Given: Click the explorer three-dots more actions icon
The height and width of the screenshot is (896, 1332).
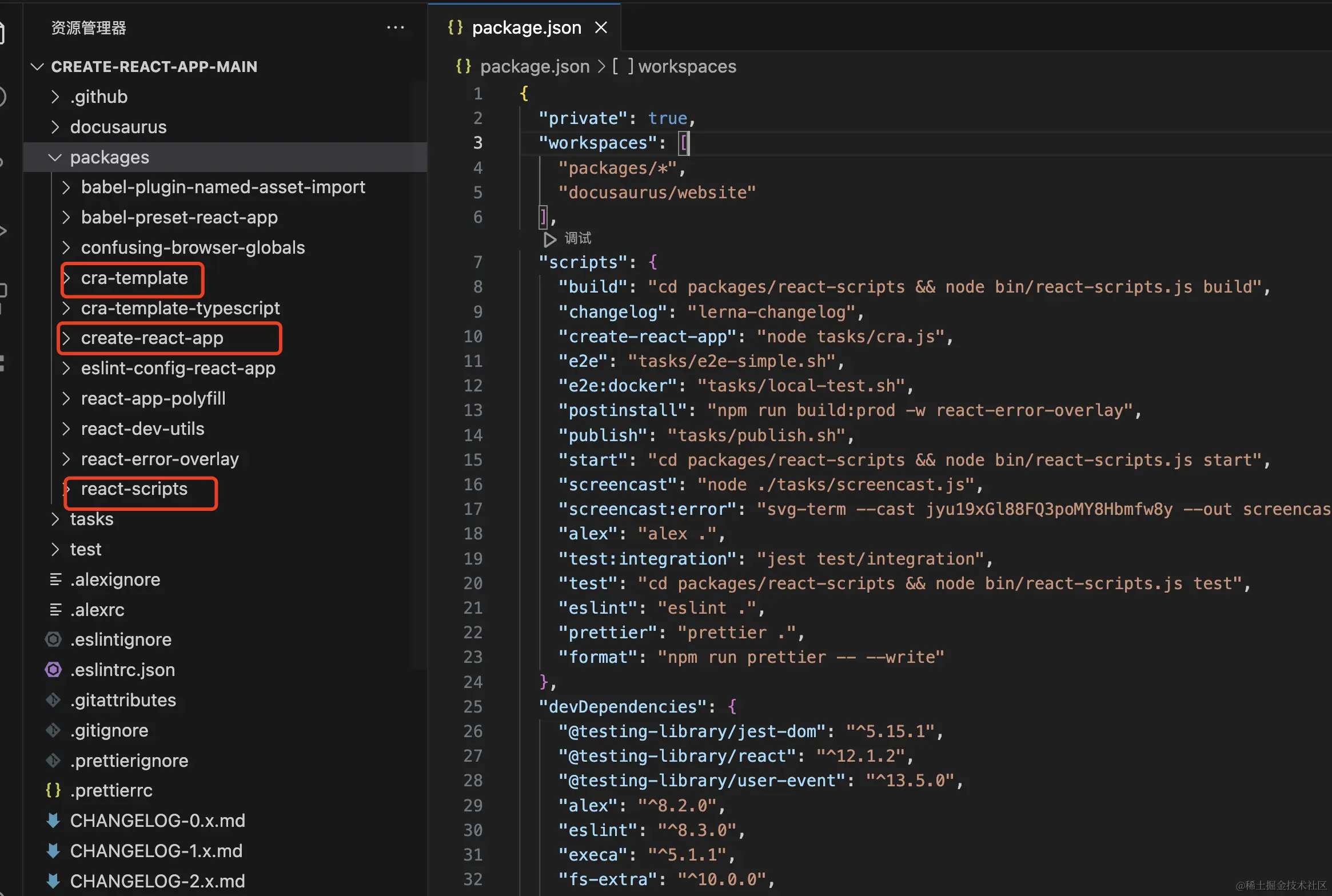Looking at the screenshot, I should (x=395, y=27).
